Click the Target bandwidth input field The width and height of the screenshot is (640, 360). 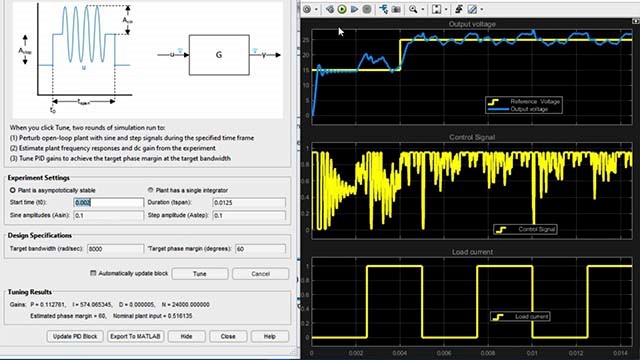click(116, 249)
